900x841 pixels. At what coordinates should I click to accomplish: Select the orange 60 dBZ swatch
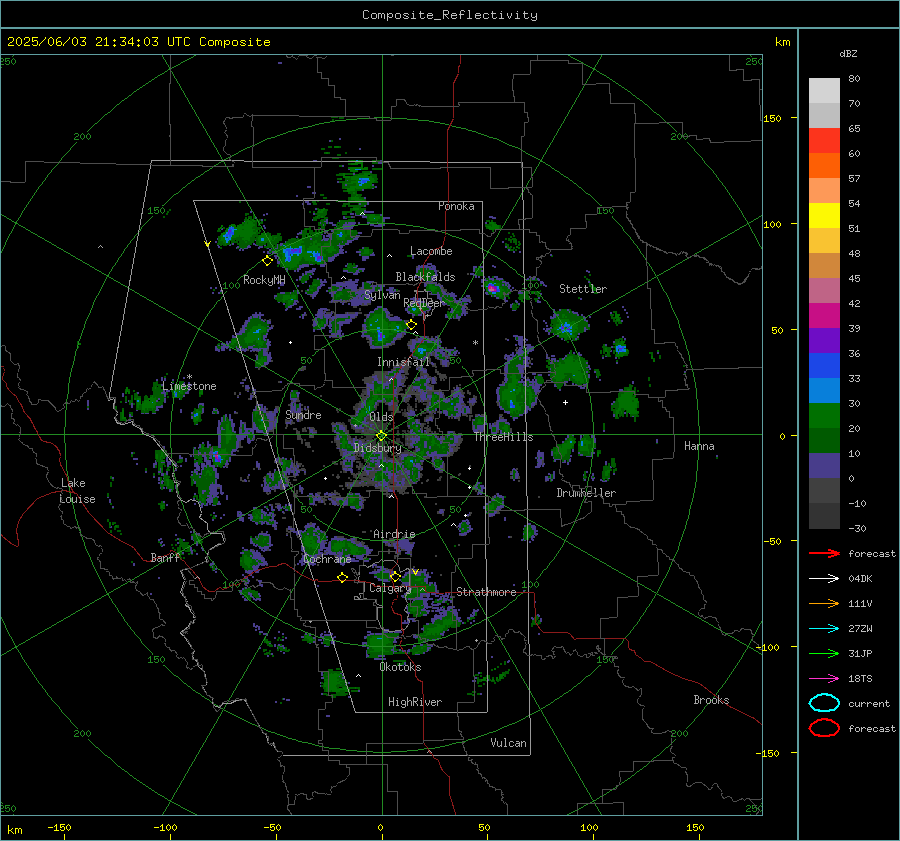[x=824, y=165]
